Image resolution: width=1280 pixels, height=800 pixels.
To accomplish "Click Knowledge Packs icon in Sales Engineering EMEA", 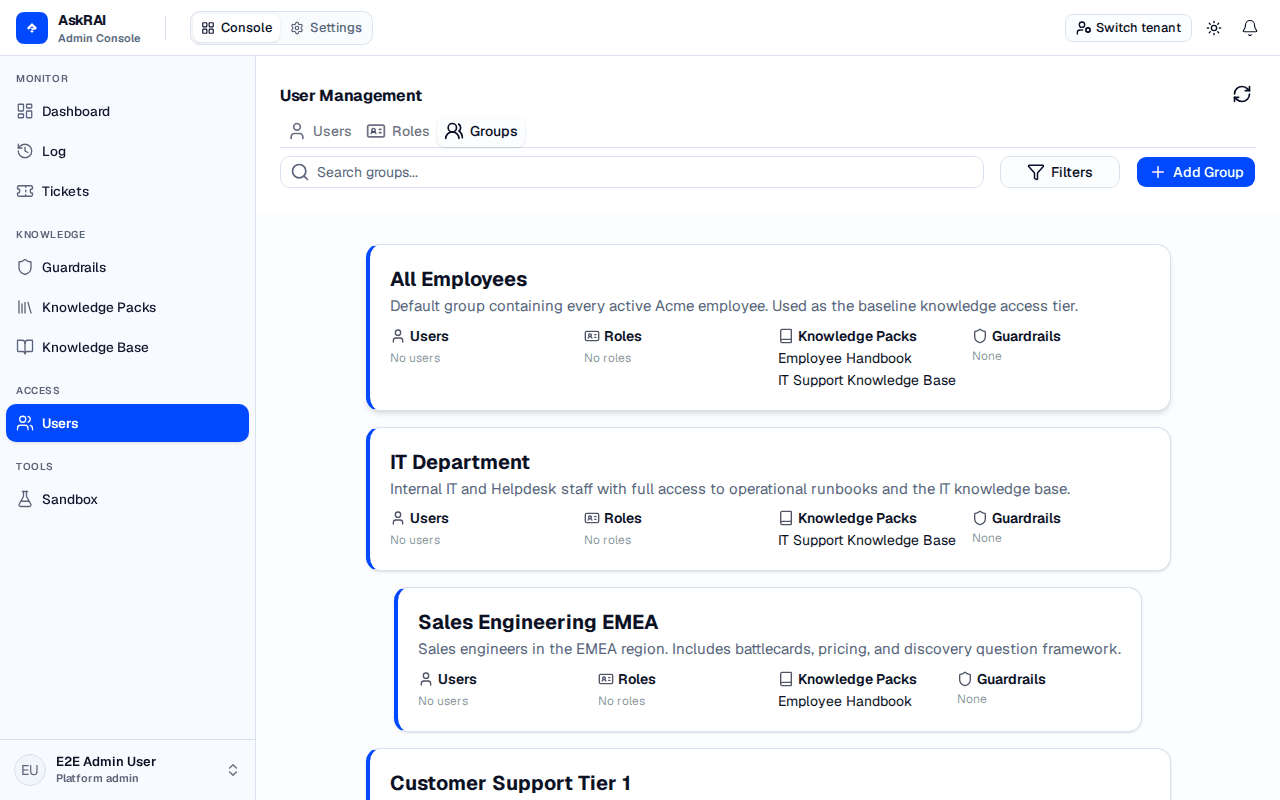I will click(x=786, y=679).
